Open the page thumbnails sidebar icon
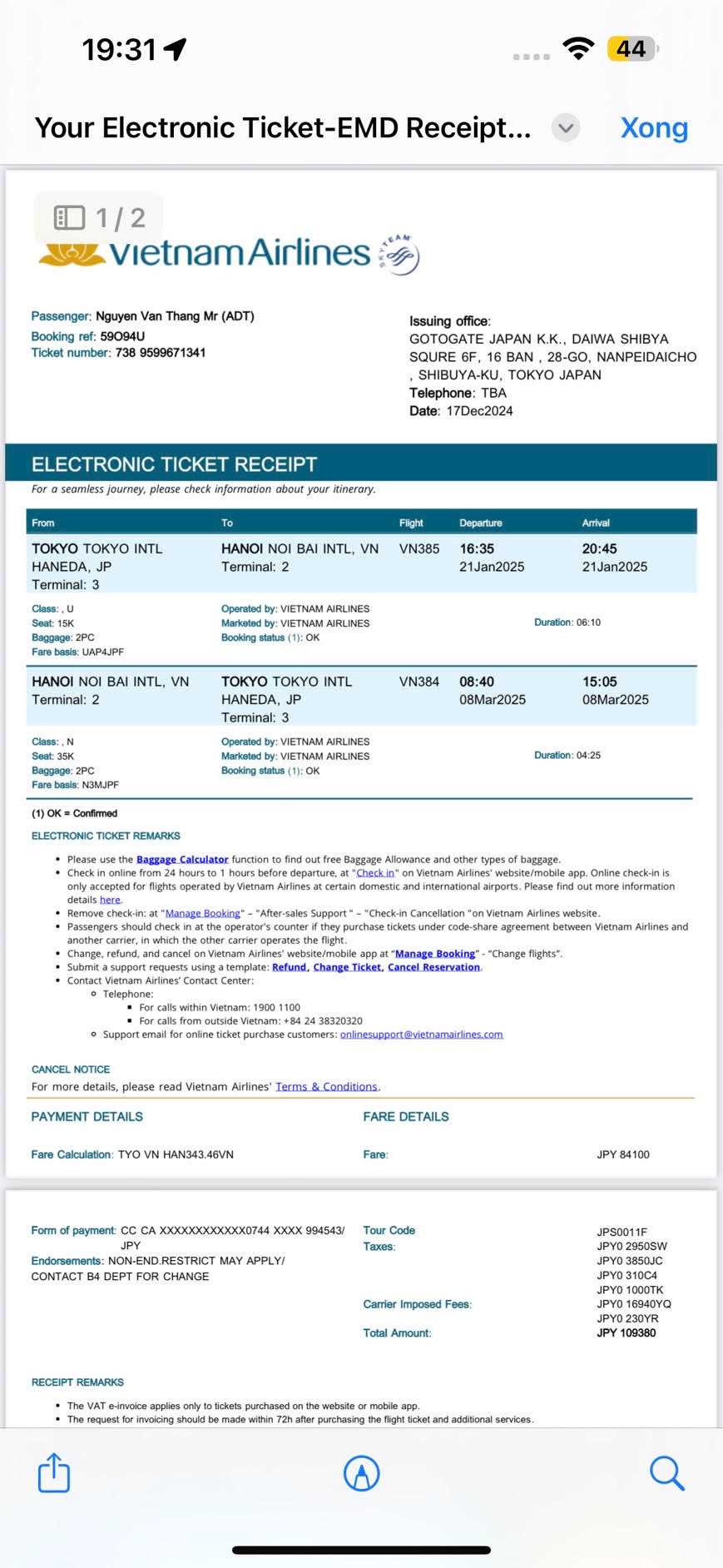 pos(70,218)
